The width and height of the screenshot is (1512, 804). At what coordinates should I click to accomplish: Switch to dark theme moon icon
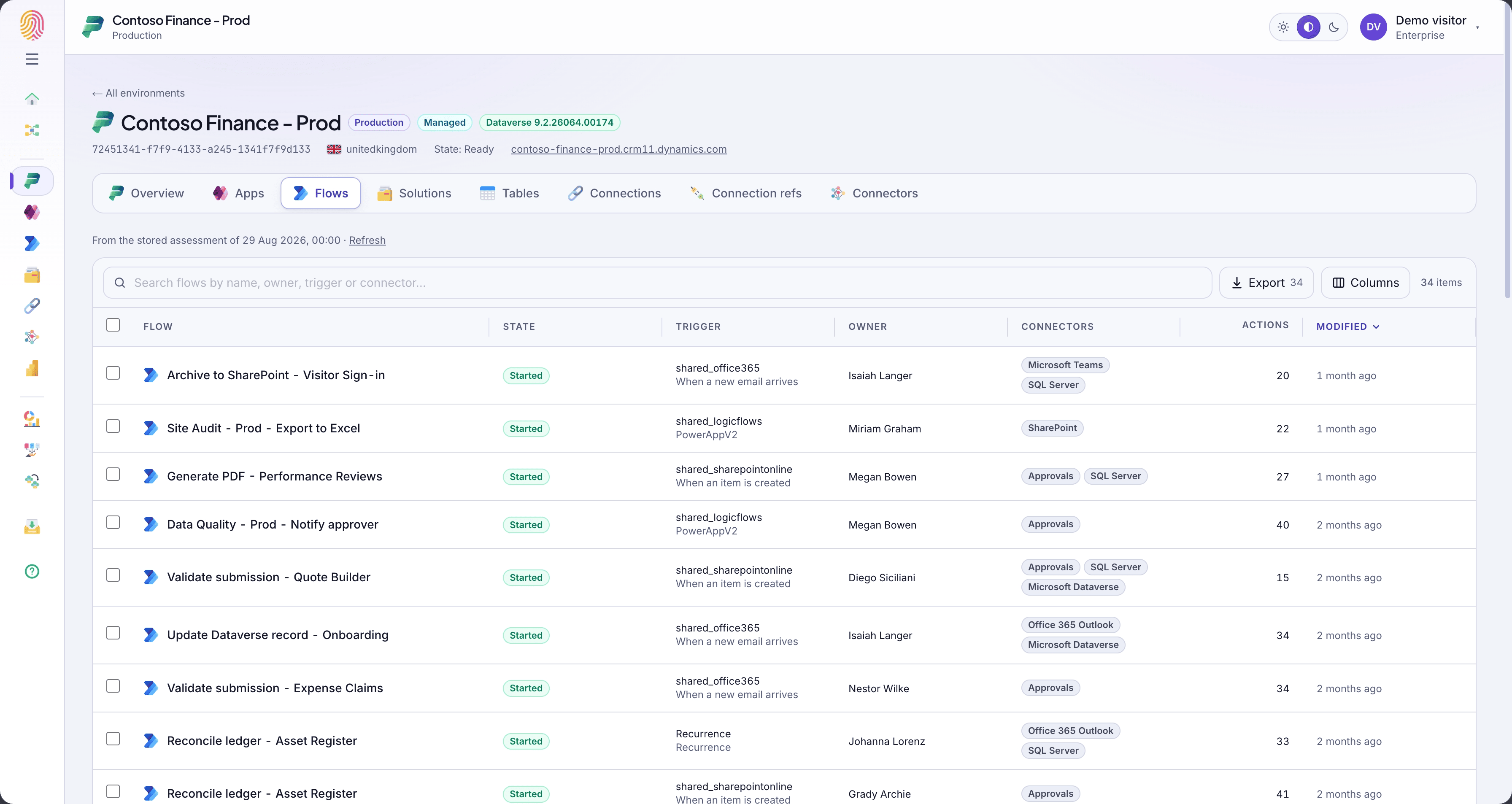click(x=1334, y=27)
